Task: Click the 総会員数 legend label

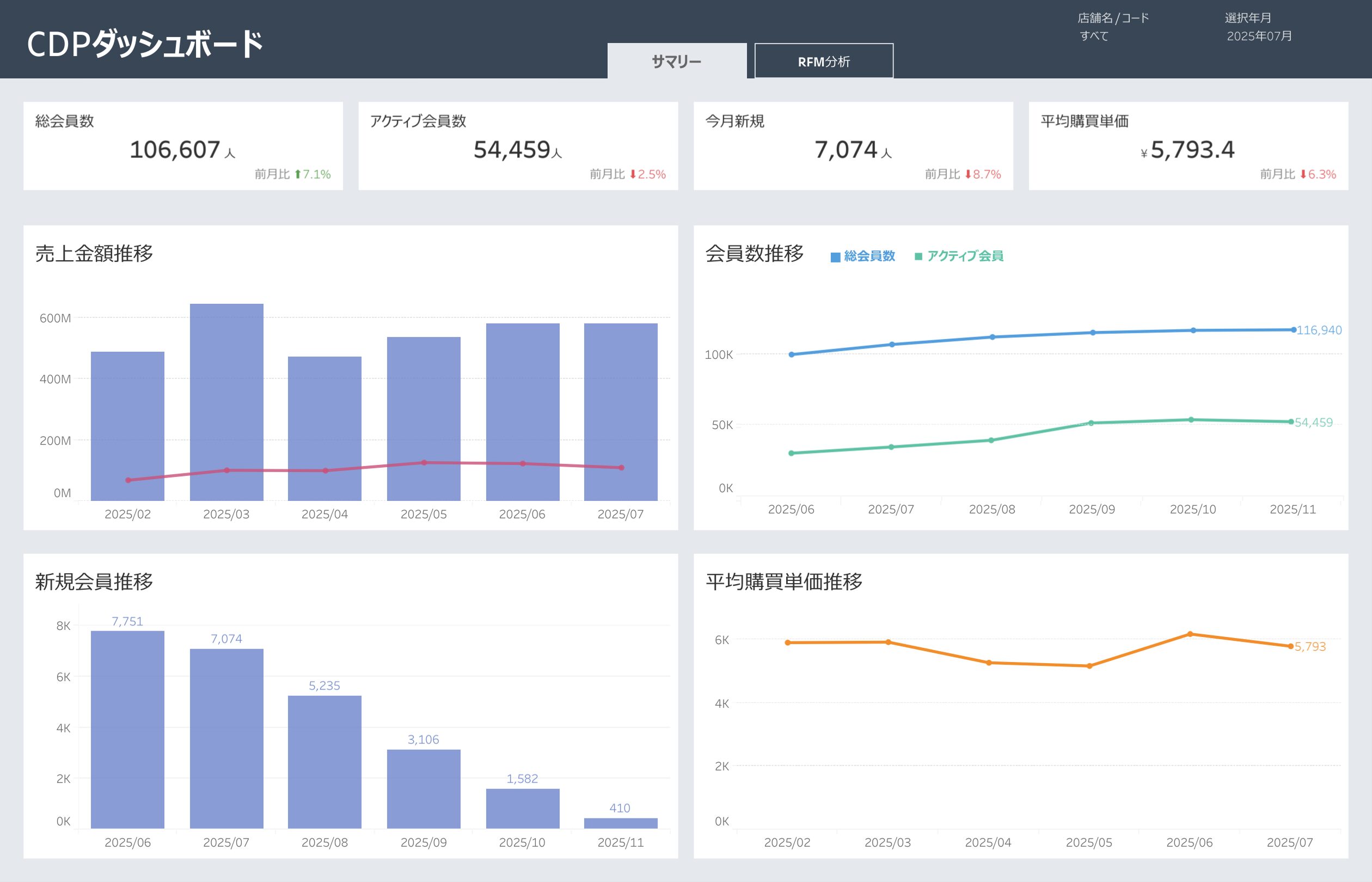Action: tap(869, 256)
